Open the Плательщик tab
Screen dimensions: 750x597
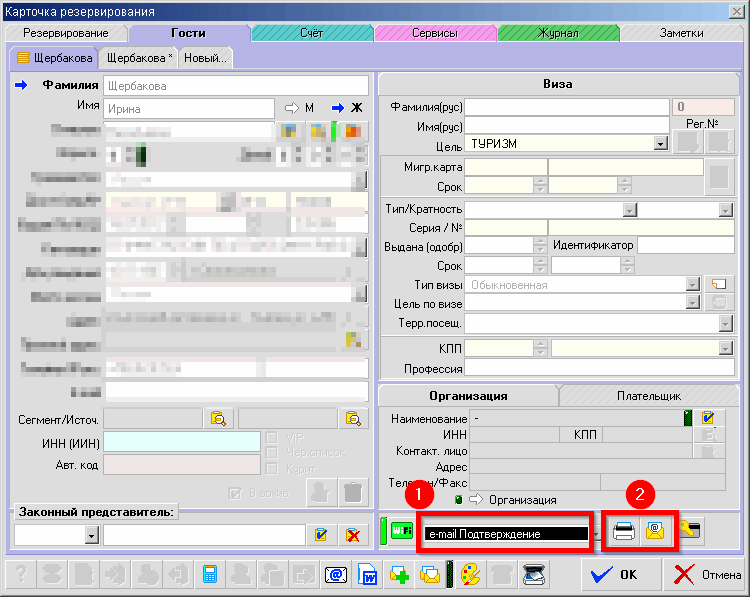(650, 396)
